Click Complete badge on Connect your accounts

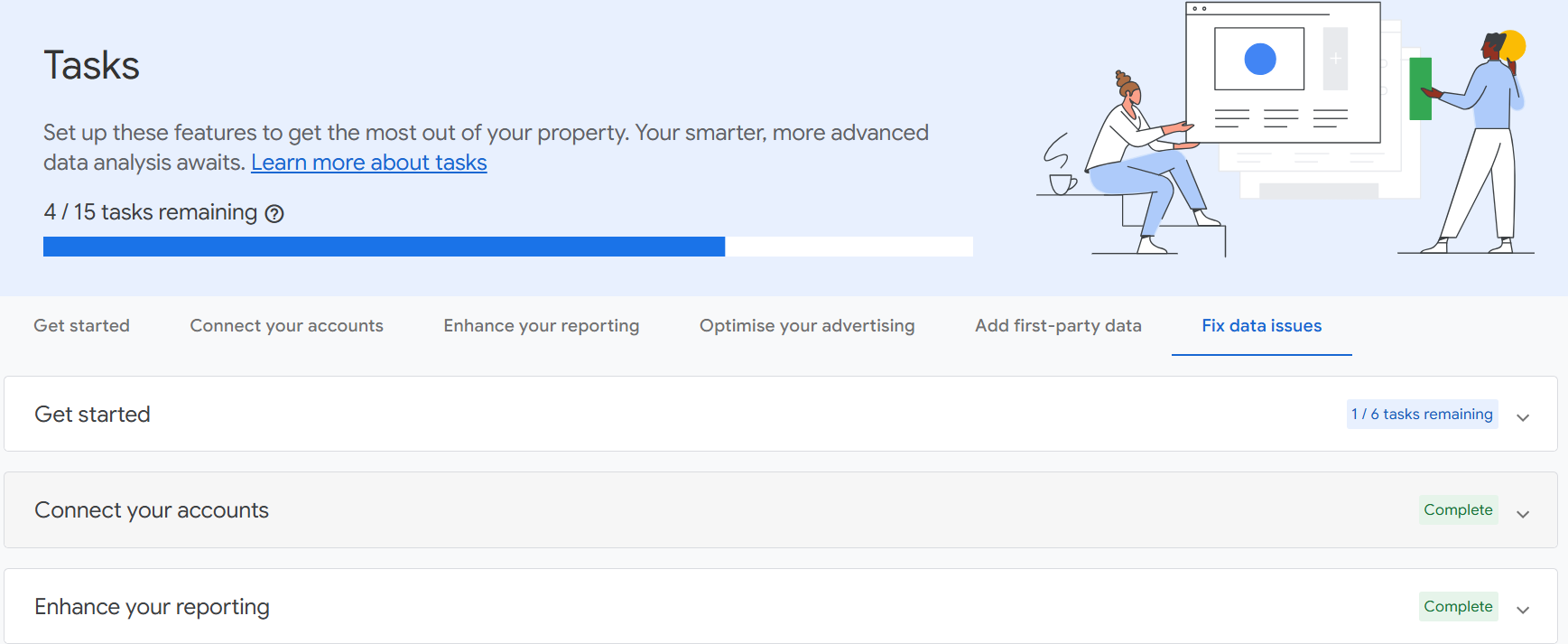click(x=1458, y=509)
